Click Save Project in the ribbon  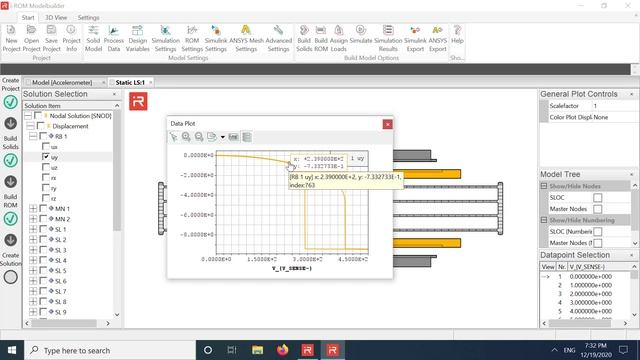point(51,39)
